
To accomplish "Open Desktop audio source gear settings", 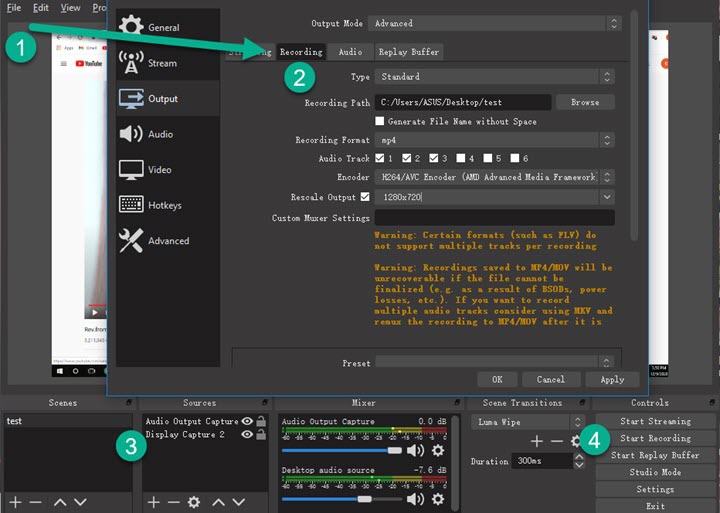I will pyautogui.click(x=438, y=498).
